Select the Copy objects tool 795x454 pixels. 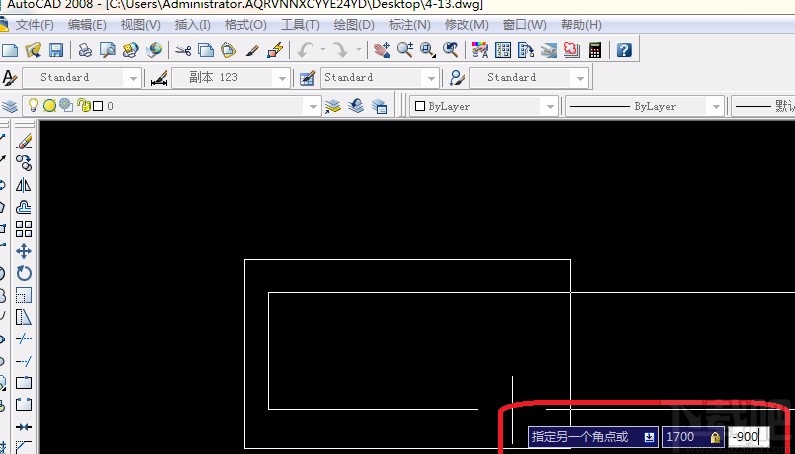[24, 163]
